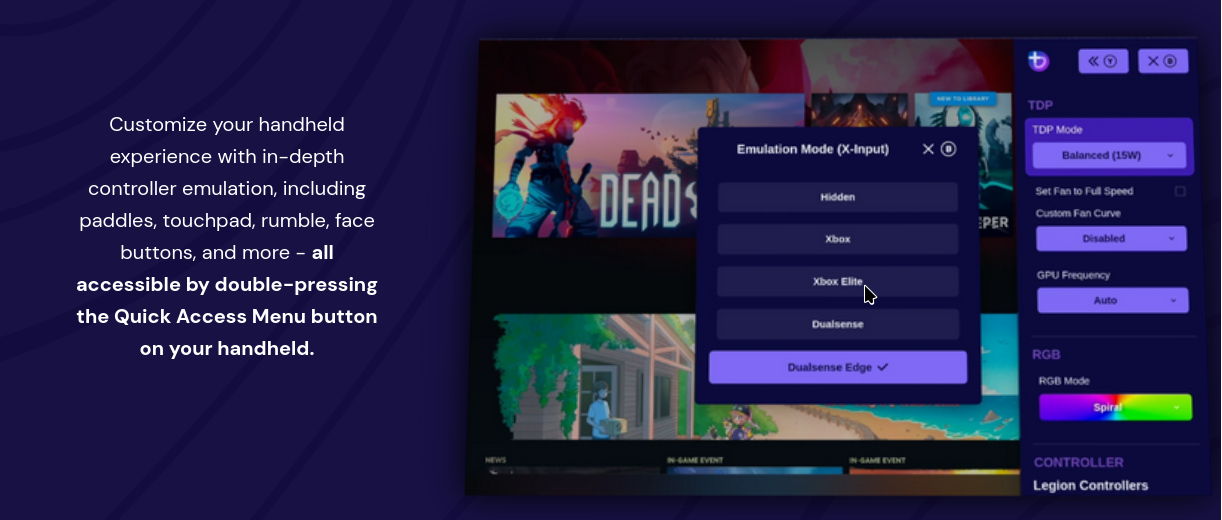Select the Xbox emulation mode

(838, 239)
